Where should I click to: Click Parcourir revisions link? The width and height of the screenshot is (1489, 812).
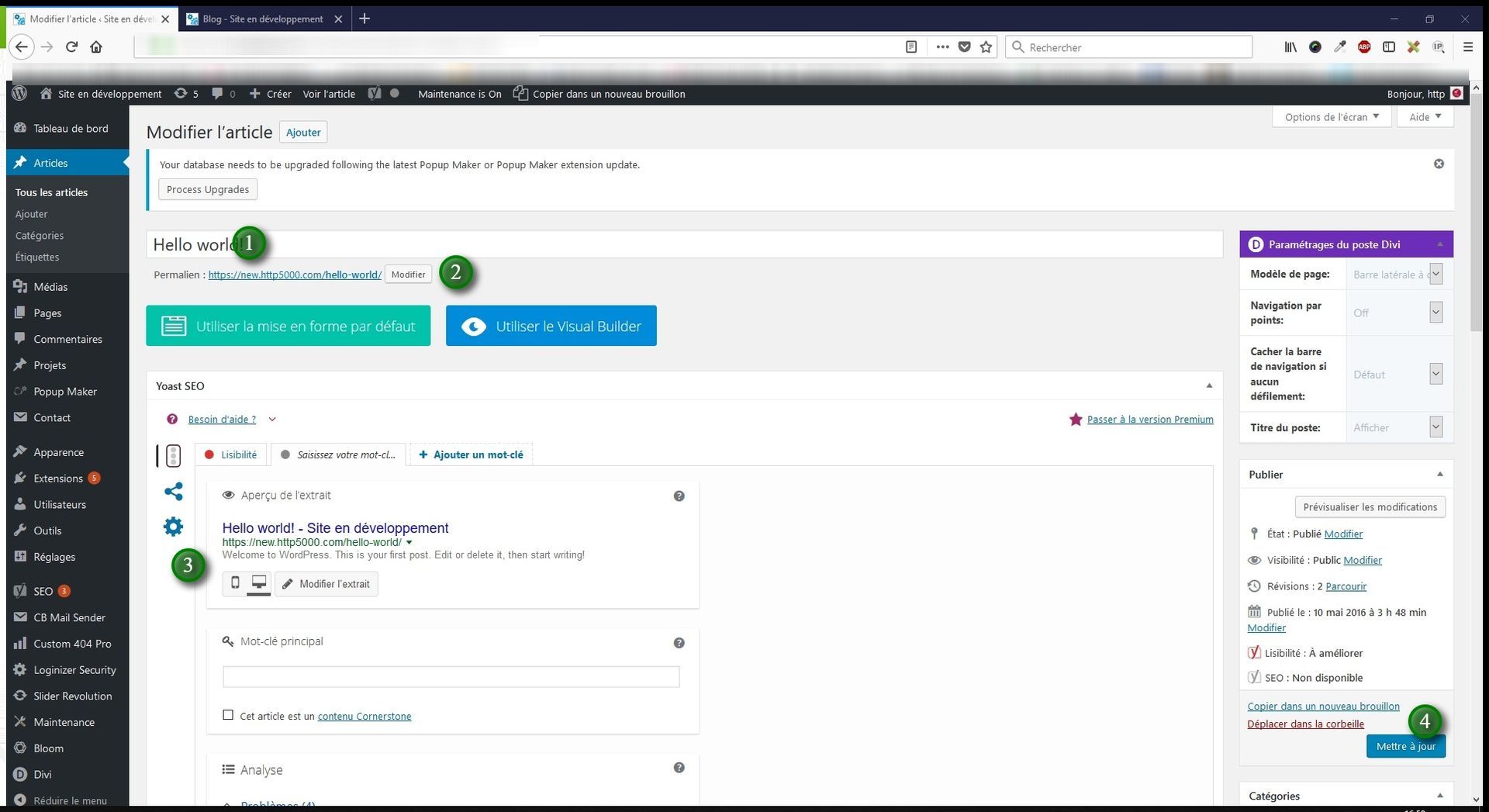click(1346, 586)
